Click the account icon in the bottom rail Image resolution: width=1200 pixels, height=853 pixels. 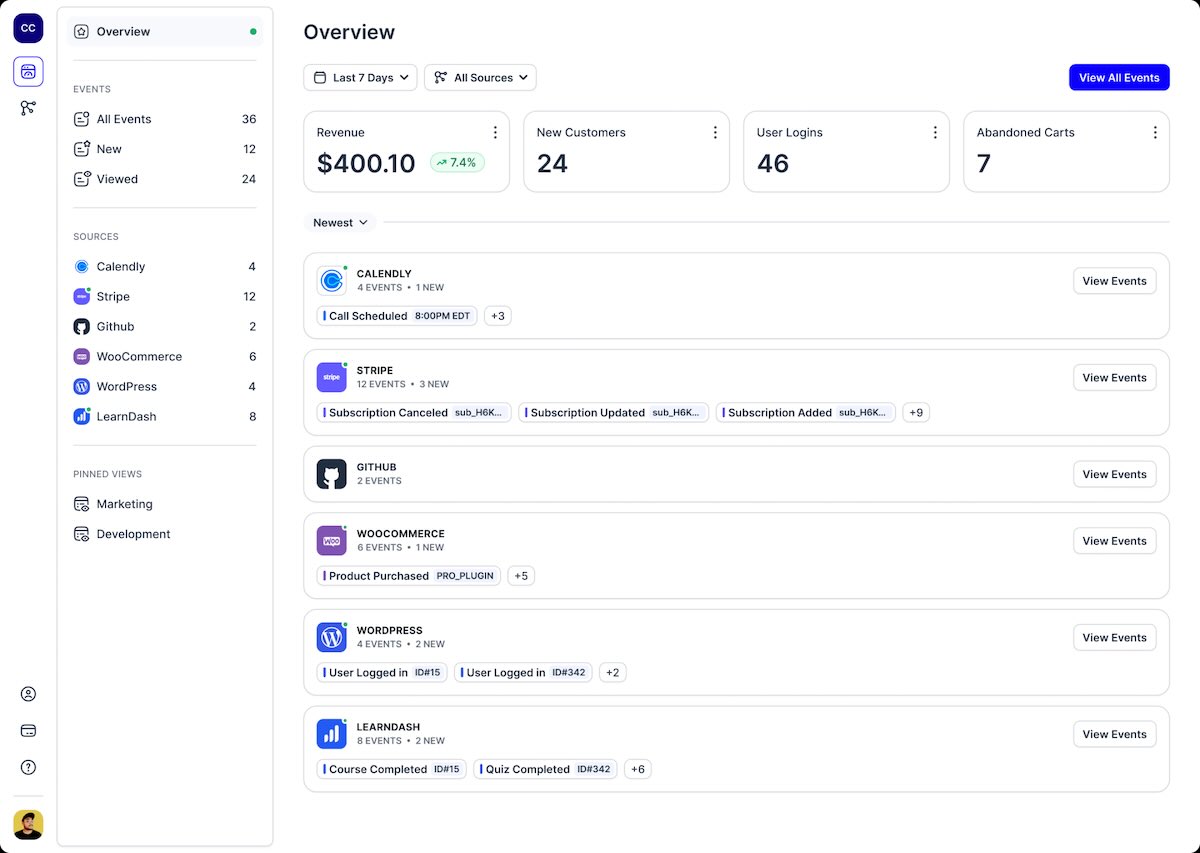pyautogui.click(x=28, y=693)
